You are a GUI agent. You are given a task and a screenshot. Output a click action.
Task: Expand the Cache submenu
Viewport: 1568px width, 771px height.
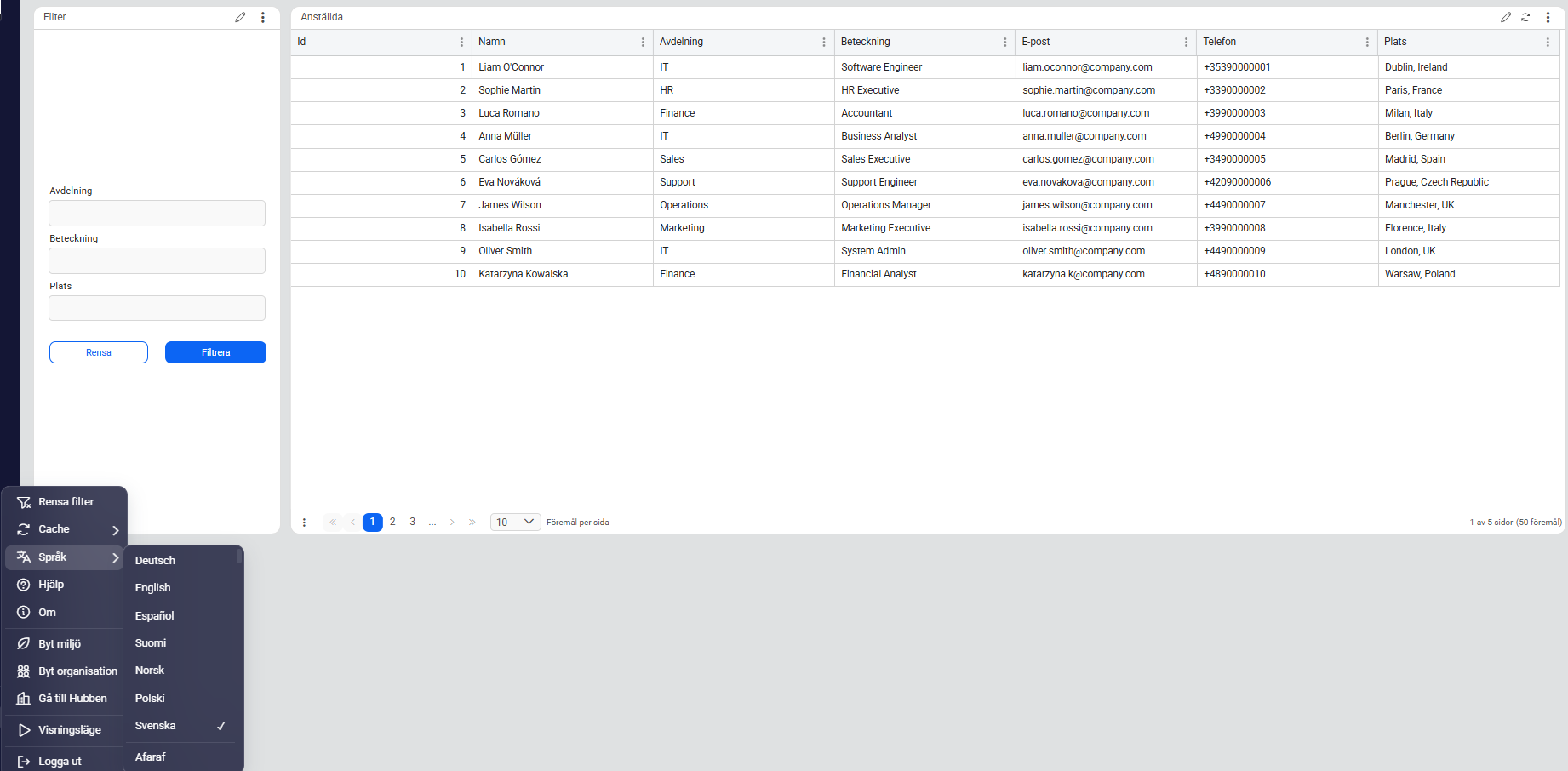pyautogui.click(x=66, y=529)
